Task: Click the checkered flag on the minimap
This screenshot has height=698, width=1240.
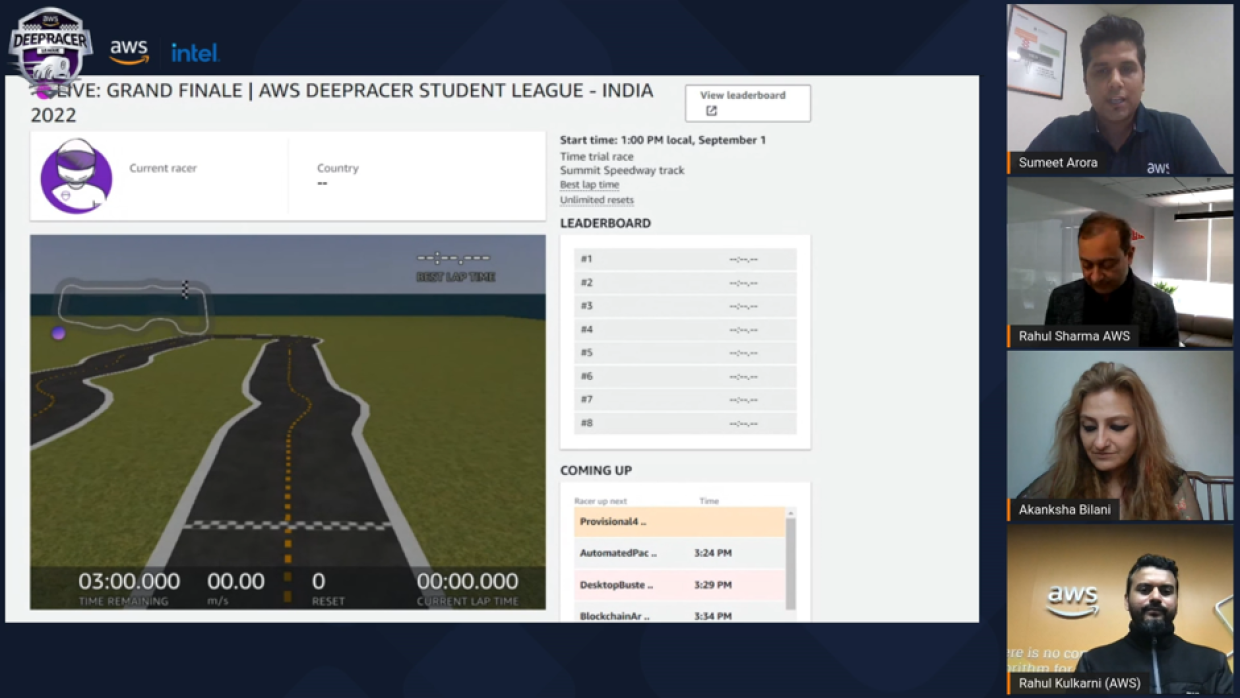Action: [x=185, y=289]
